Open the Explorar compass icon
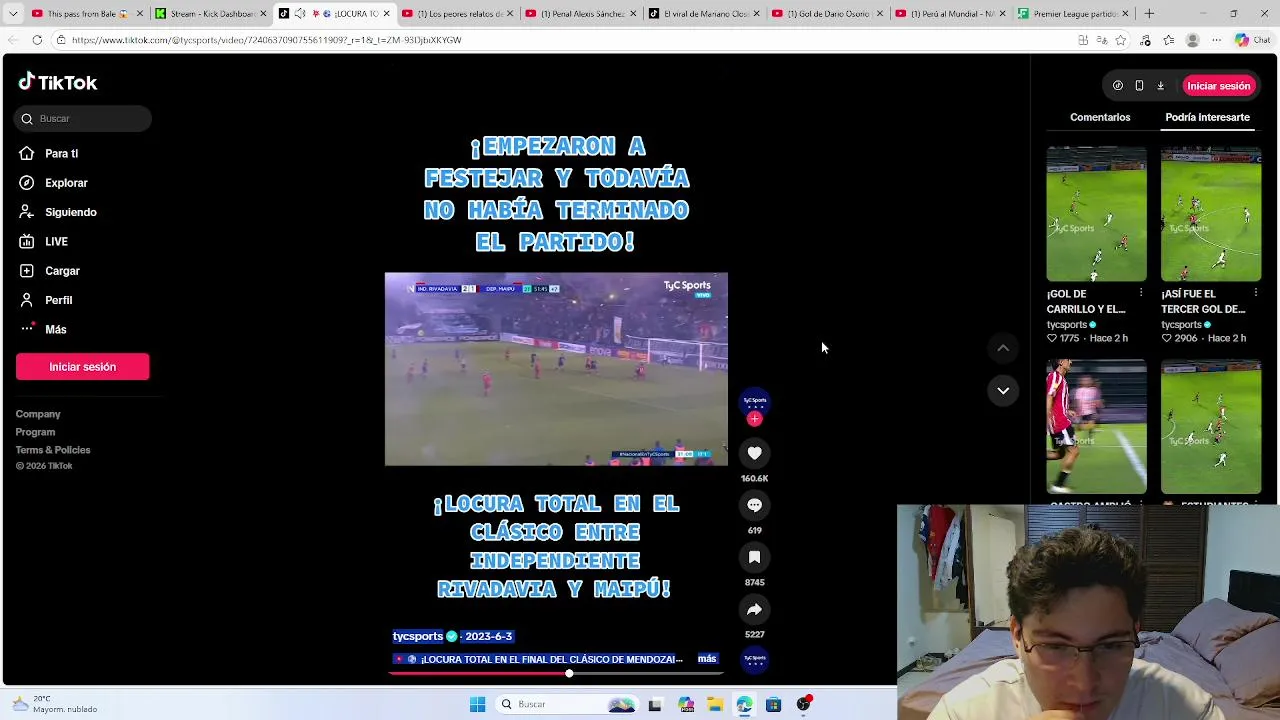Screen dimensions: 1280x720 [x=27, y=183]
